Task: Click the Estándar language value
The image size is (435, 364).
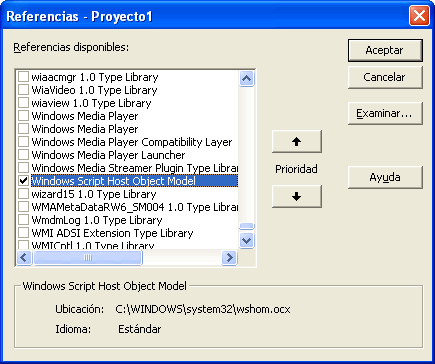Action: pos(140,329)
